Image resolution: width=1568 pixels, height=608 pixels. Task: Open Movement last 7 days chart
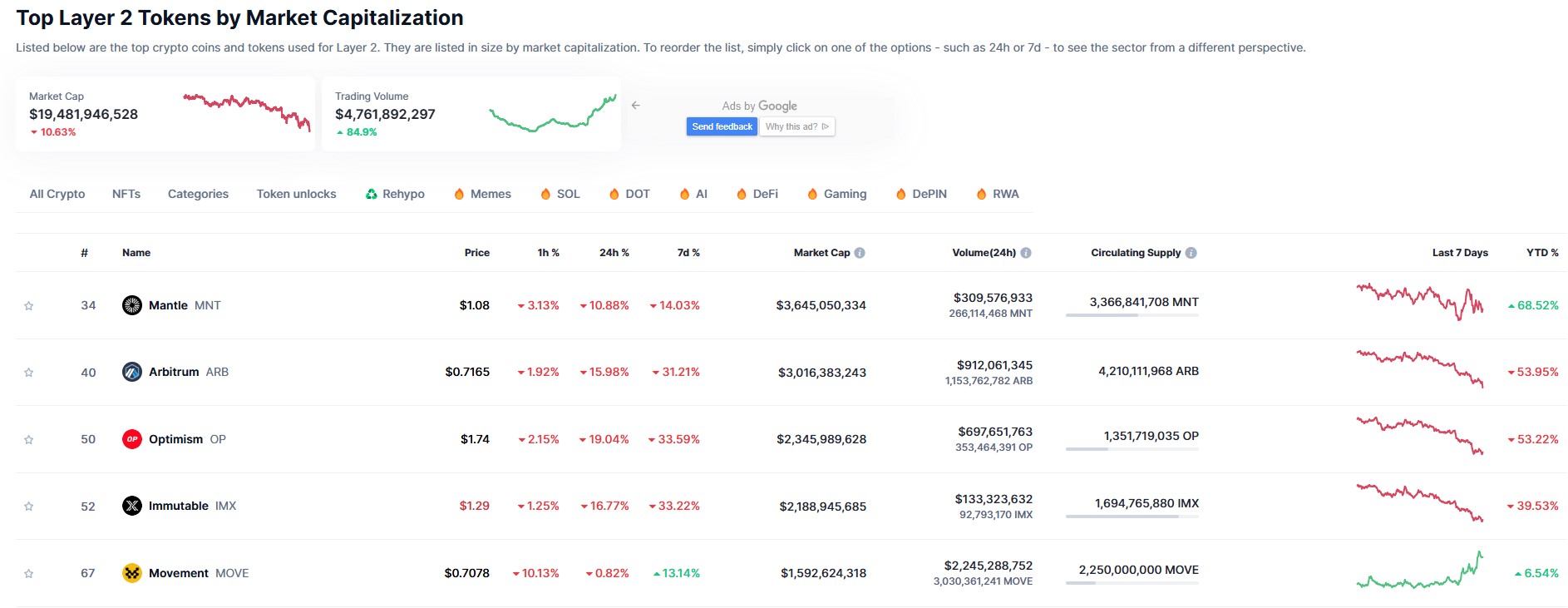[1420, 570]
